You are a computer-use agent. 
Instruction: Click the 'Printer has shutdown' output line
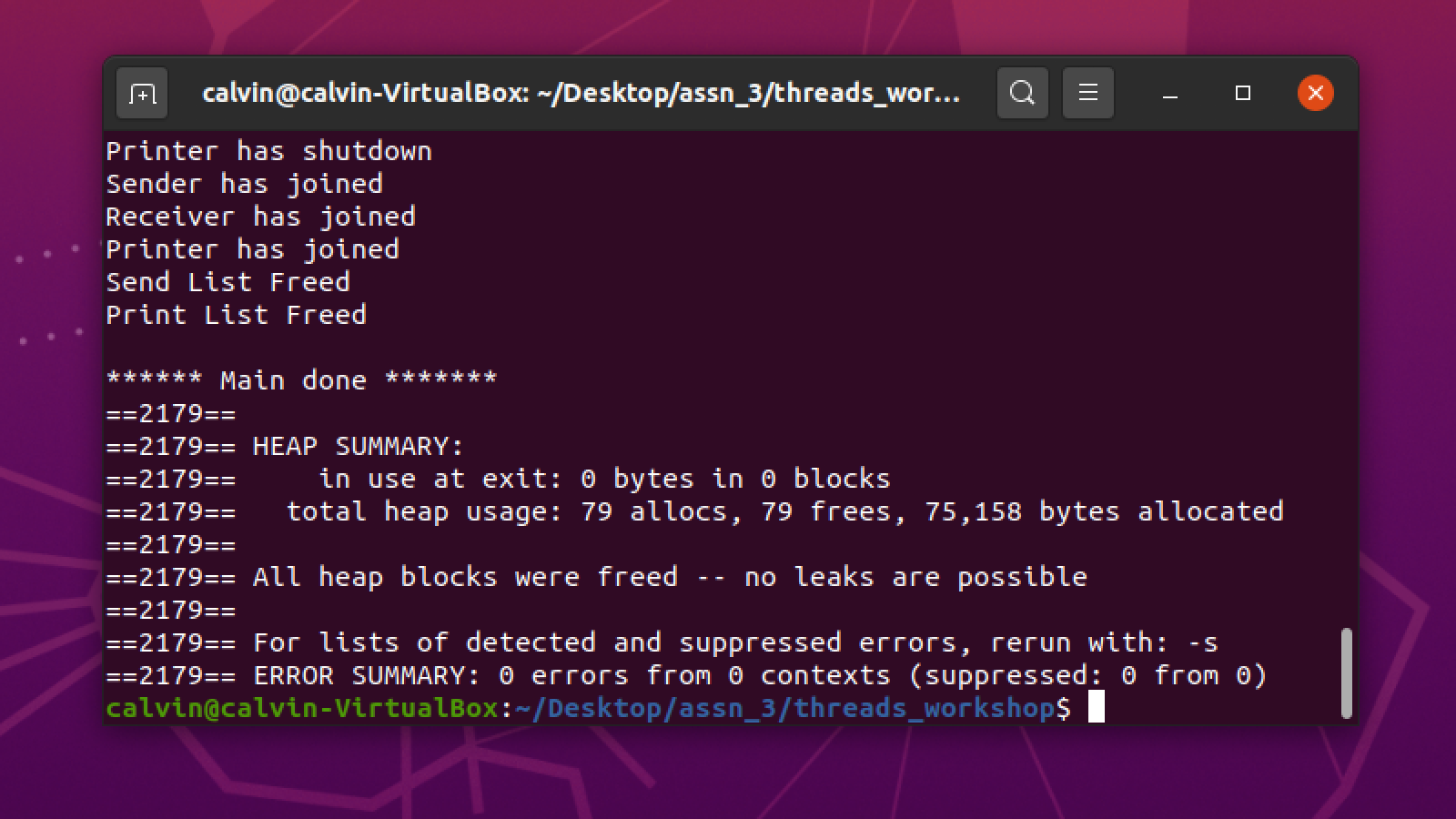[269, 151]
